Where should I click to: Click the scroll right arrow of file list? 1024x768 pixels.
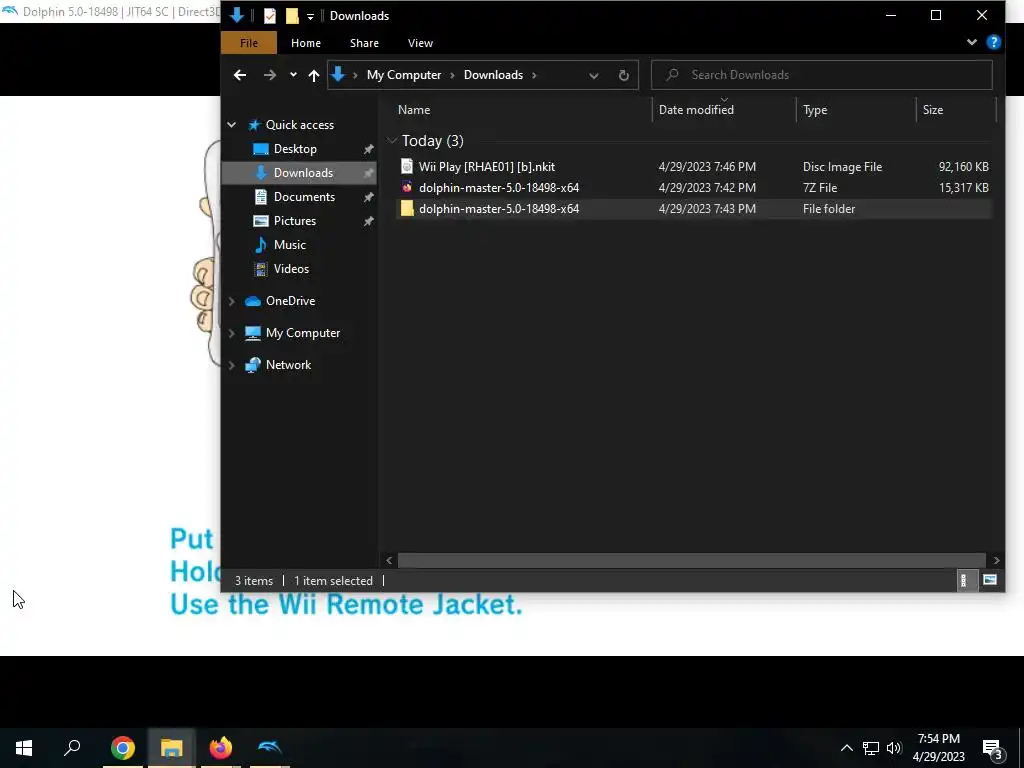point(996,560)
